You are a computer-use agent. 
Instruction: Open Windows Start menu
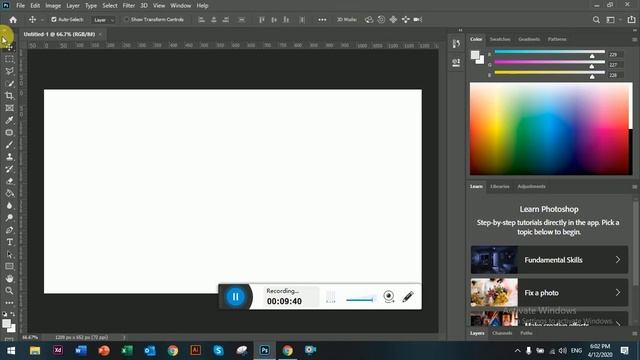point(11,351)
